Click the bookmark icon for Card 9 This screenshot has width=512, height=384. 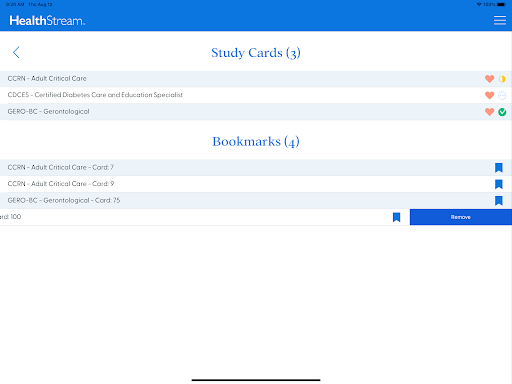(x=499, y=184)
